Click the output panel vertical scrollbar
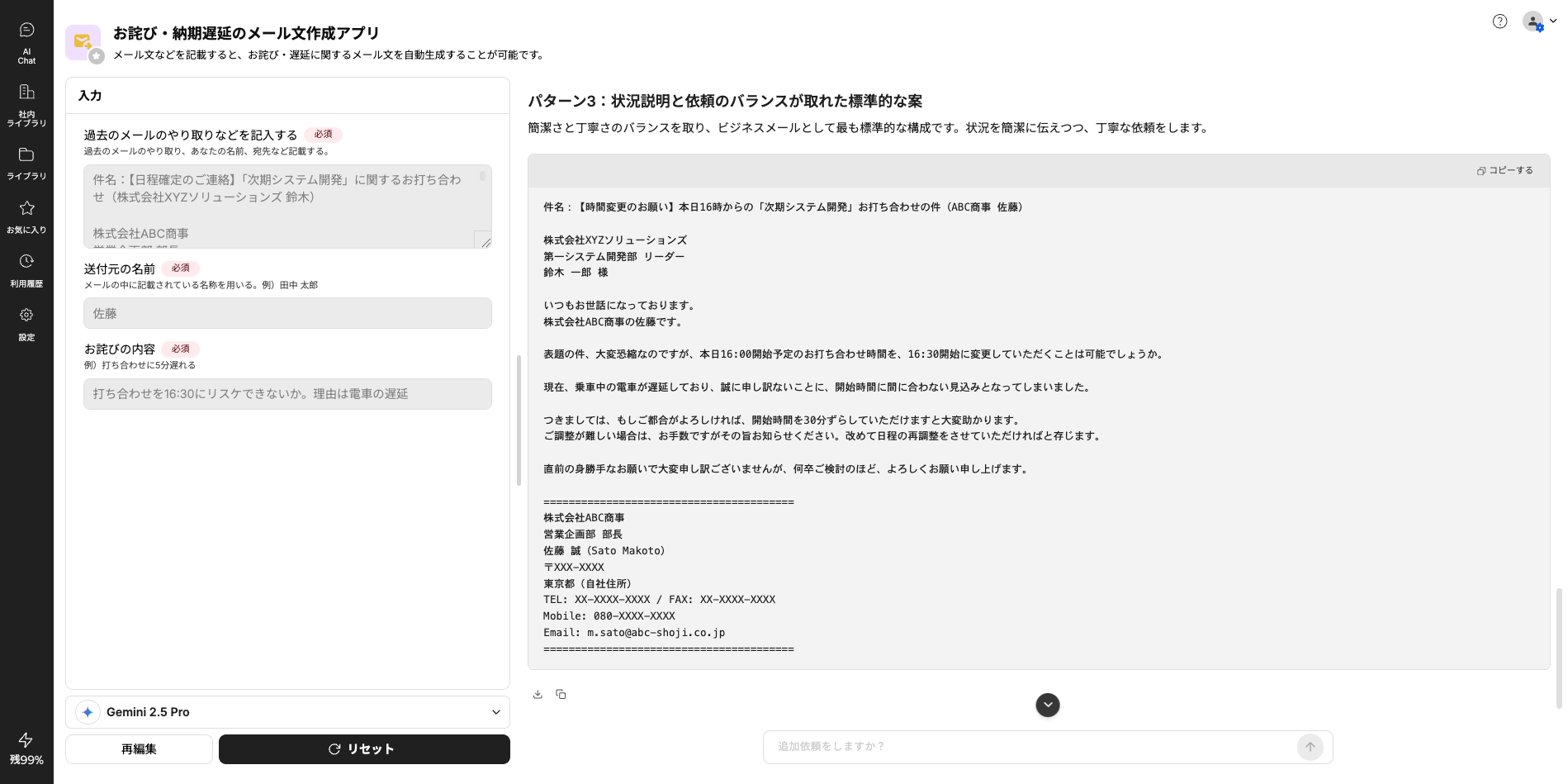The width and height of the screenshot is (1568, 784). 1558,647
